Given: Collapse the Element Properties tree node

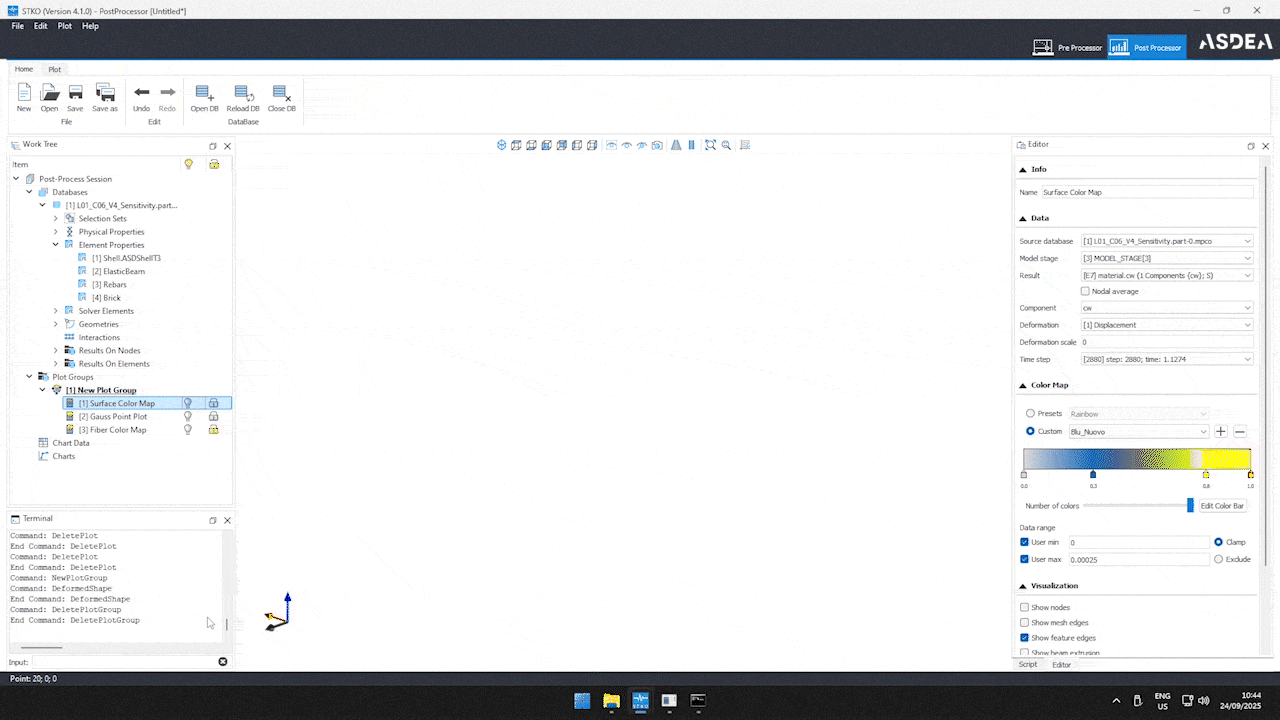Looking at the screenshot, I should [56, 245].
